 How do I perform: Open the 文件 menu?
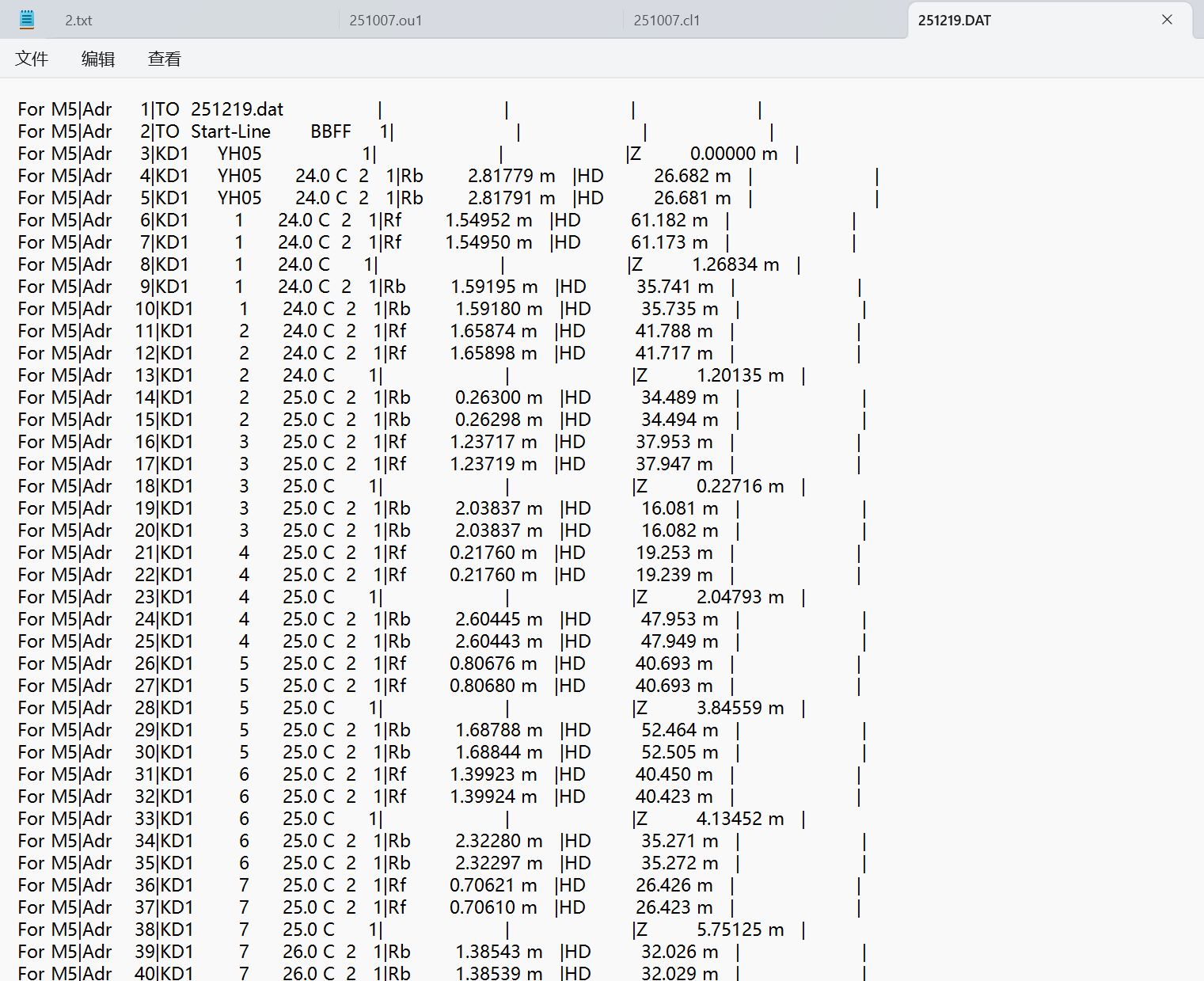click(x=32, y=59)
